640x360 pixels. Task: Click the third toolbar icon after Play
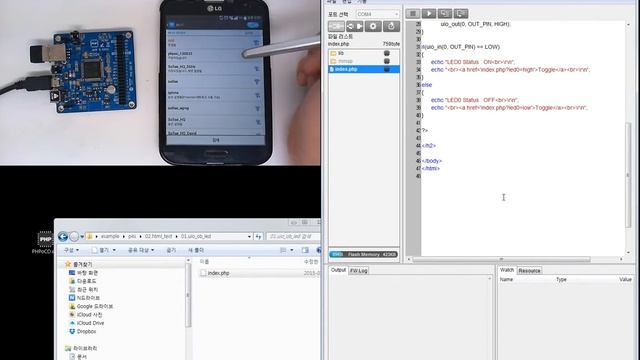[444, 13]
